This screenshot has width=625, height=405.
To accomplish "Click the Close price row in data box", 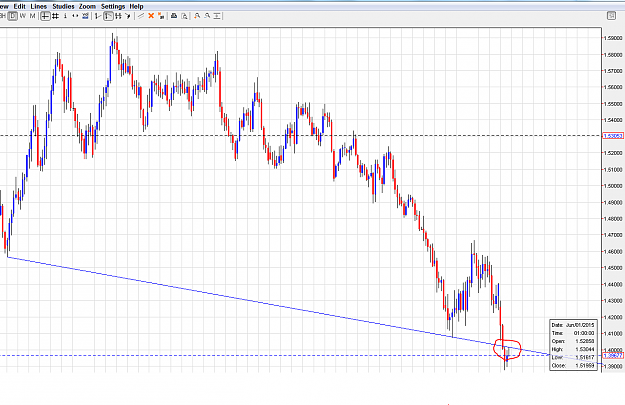I will pyautogui.click(x=573, y=365).
